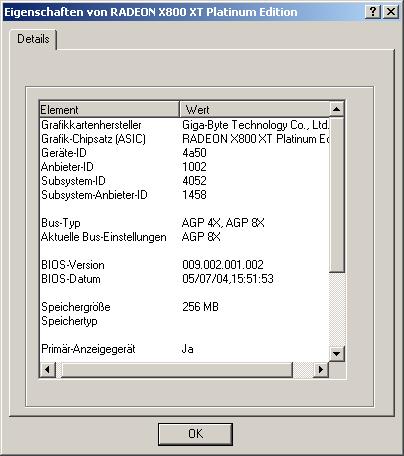Image resolution: width=404 pixels, height=456 pixels.
Task: Select the Geräte-ID row
Action: coord(184,153)
